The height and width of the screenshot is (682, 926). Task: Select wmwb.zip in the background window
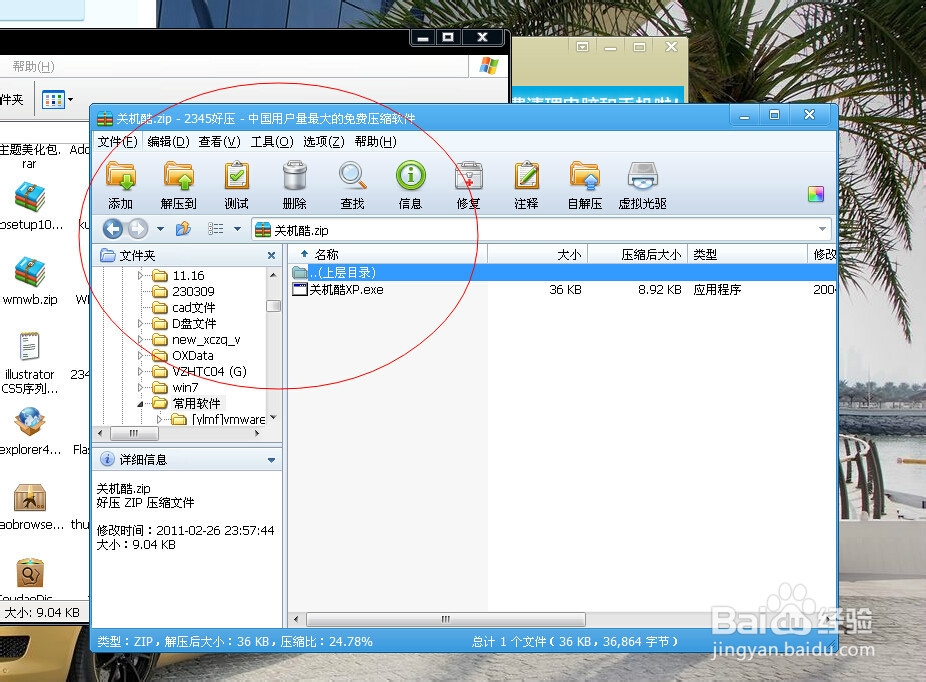coord(30,281)
